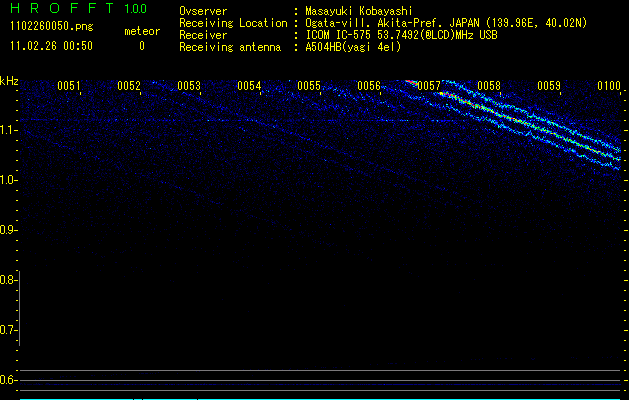
Task: Click the Receiving Location label
Action: click(x=233, y=23)
